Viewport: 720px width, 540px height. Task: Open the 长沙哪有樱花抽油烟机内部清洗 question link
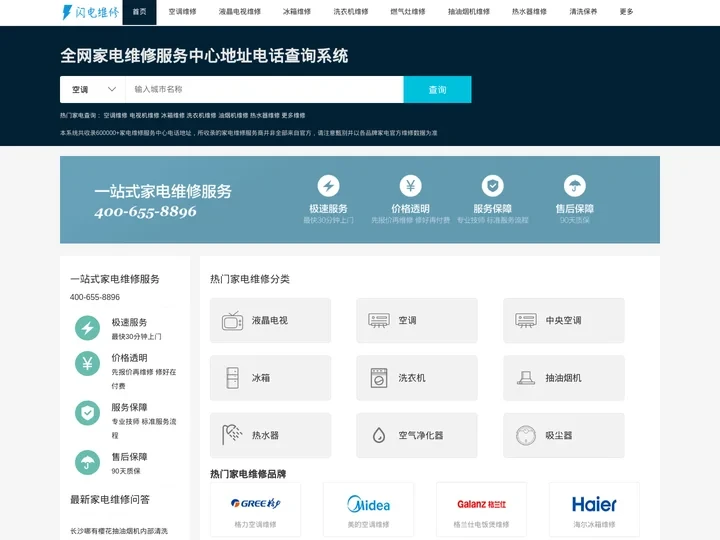tap(119, 531)
